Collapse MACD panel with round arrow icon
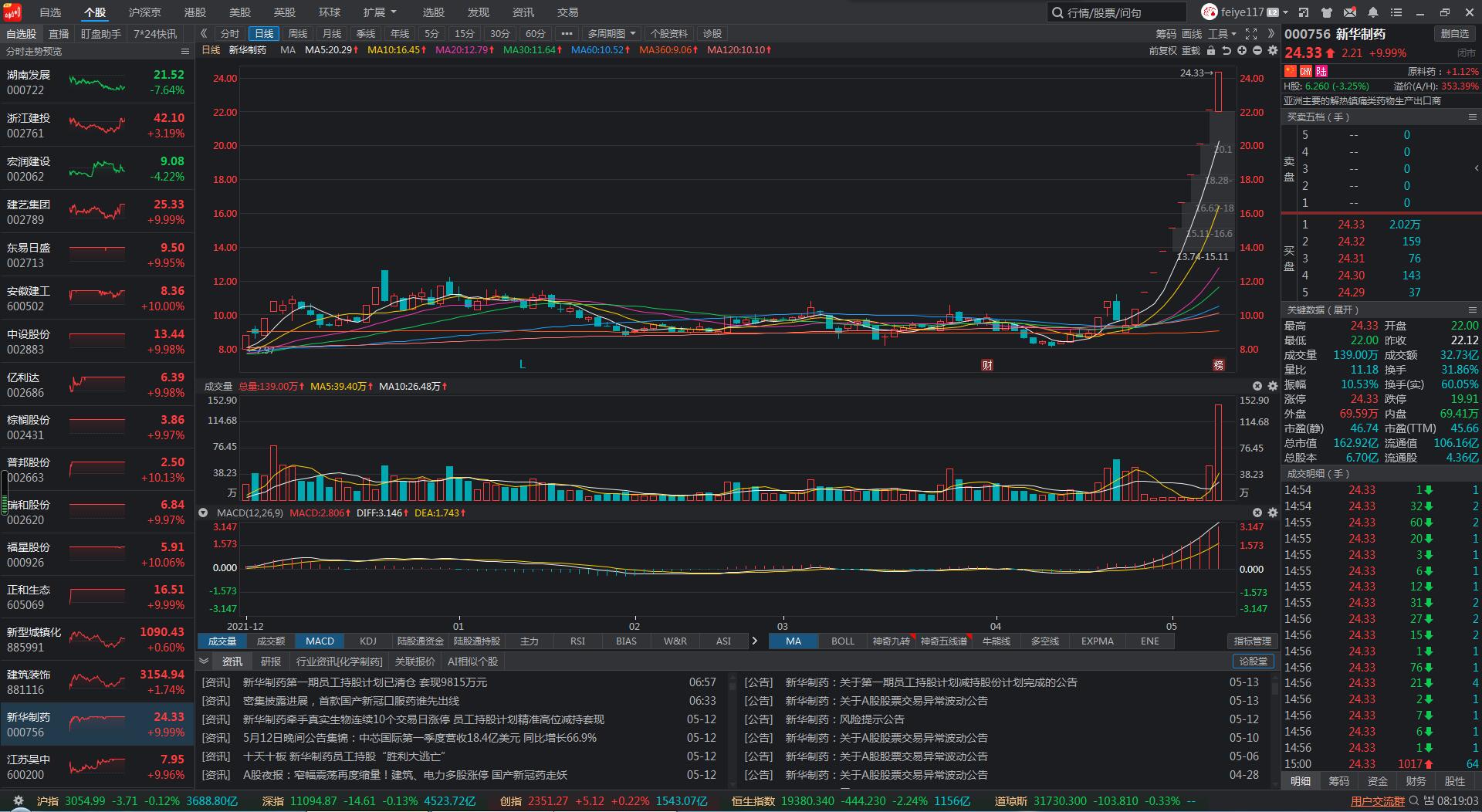The image size is (1482, 812). [x=203, y=513]
